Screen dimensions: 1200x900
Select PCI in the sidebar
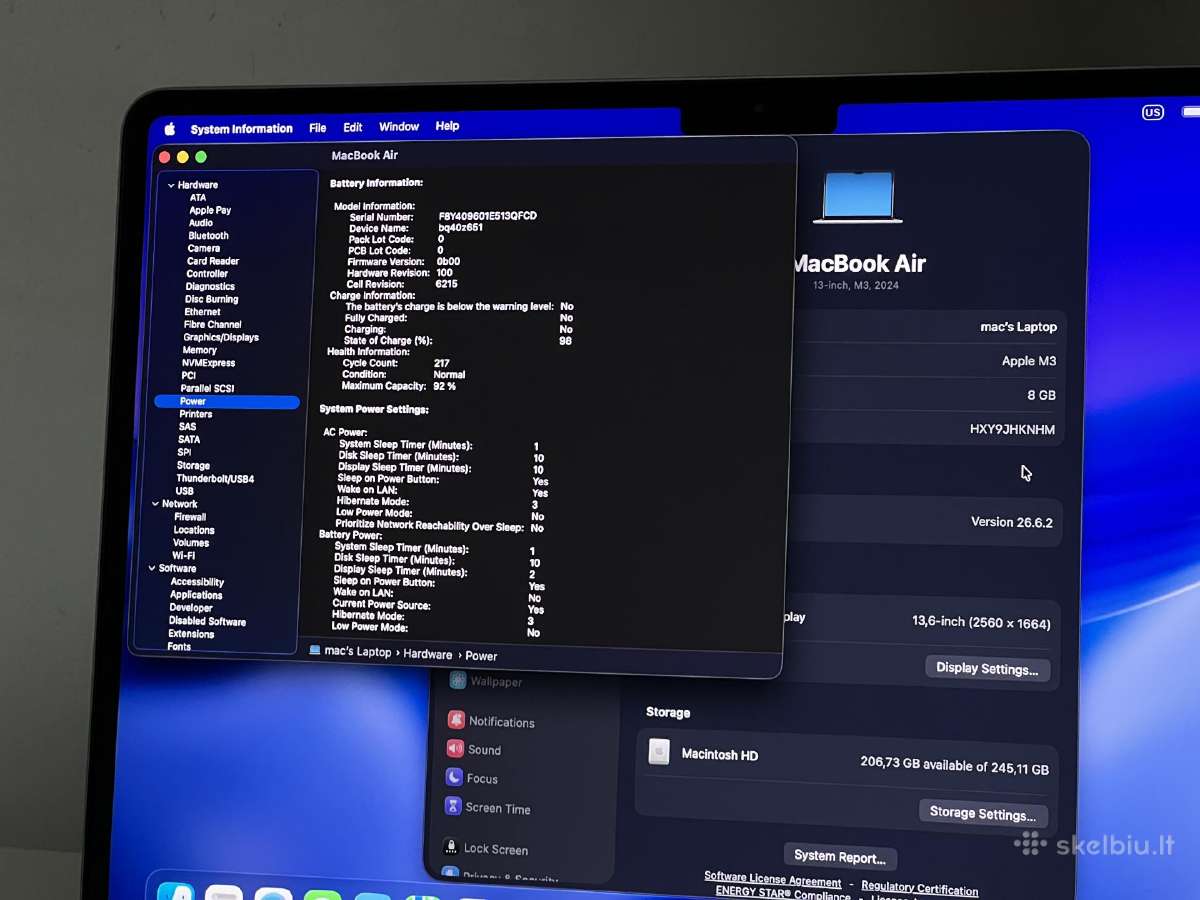click(189, 376)
